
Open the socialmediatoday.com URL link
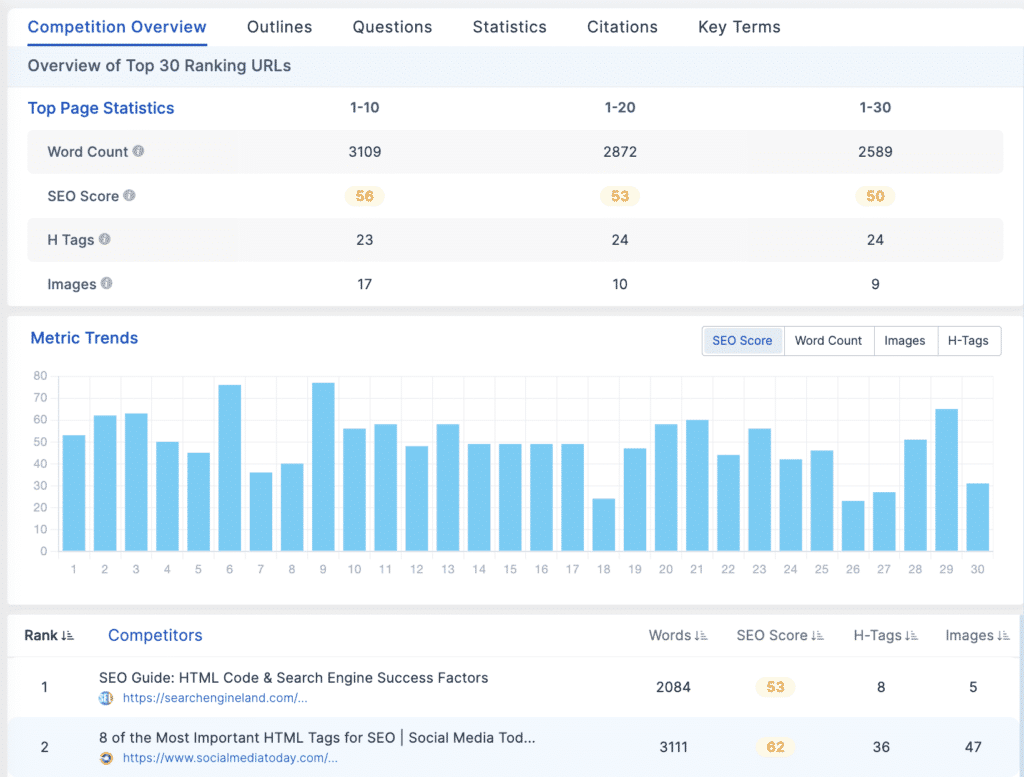[230, 759]
